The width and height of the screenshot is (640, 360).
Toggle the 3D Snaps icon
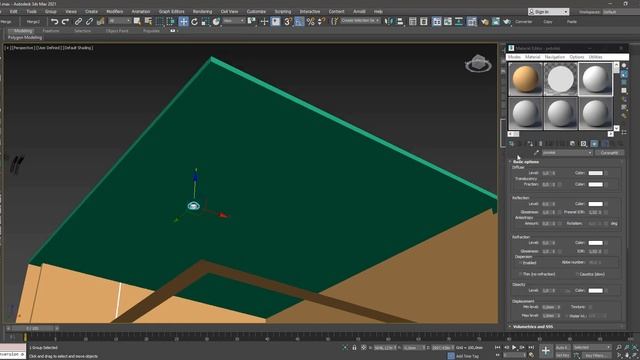point(288,22)
